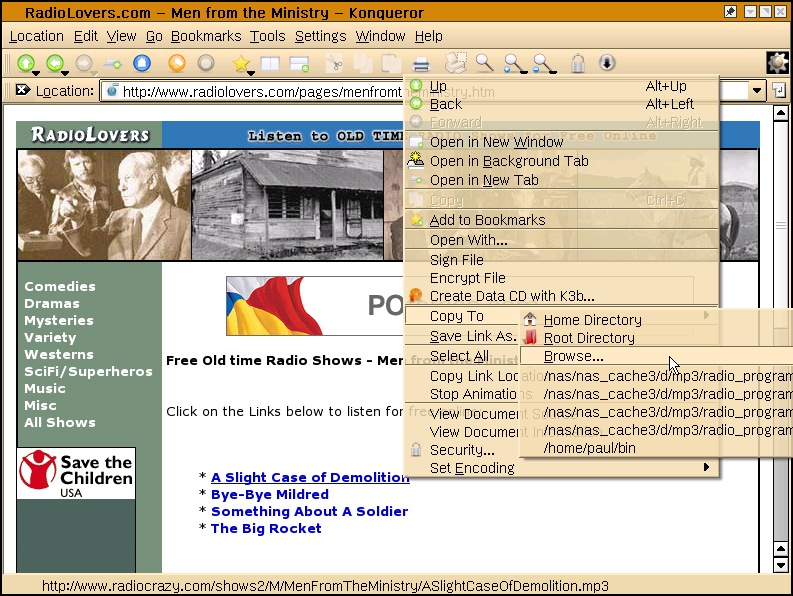Choose Encrypt File in context menu

tap(561, 278)
